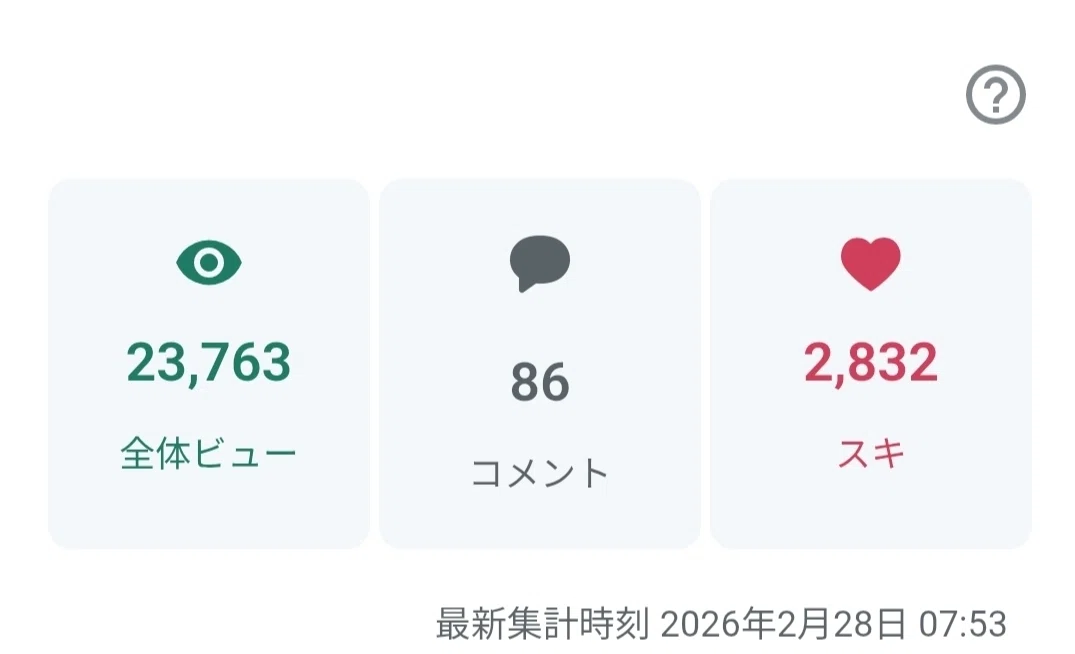Screen dimensions: 1075x654
Task: Select the 2,832 likes count
Action: [871, 363]
